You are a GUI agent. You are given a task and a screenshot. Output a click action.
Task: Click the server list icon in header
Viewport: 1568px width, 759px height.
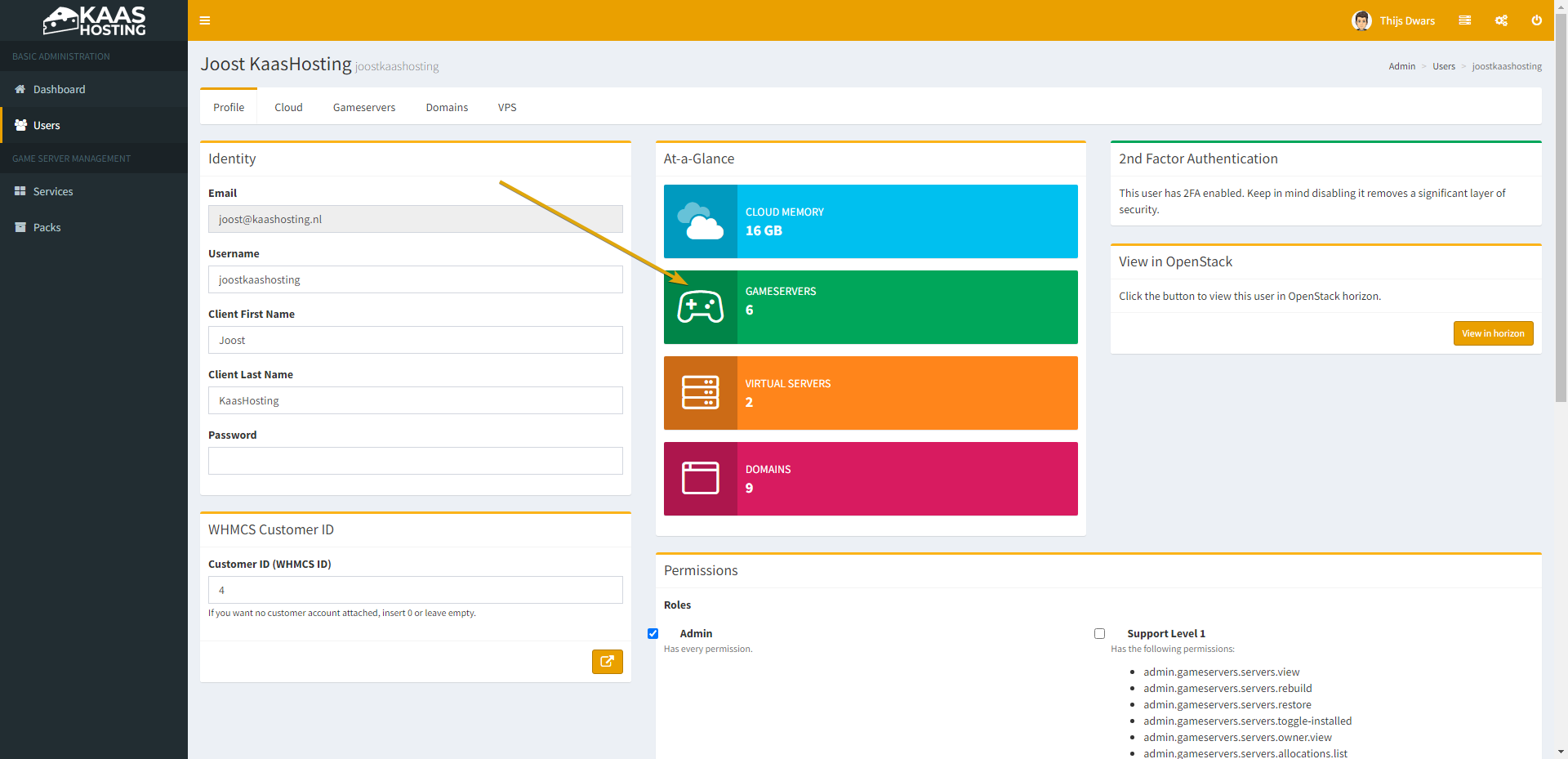point(1465,20)
